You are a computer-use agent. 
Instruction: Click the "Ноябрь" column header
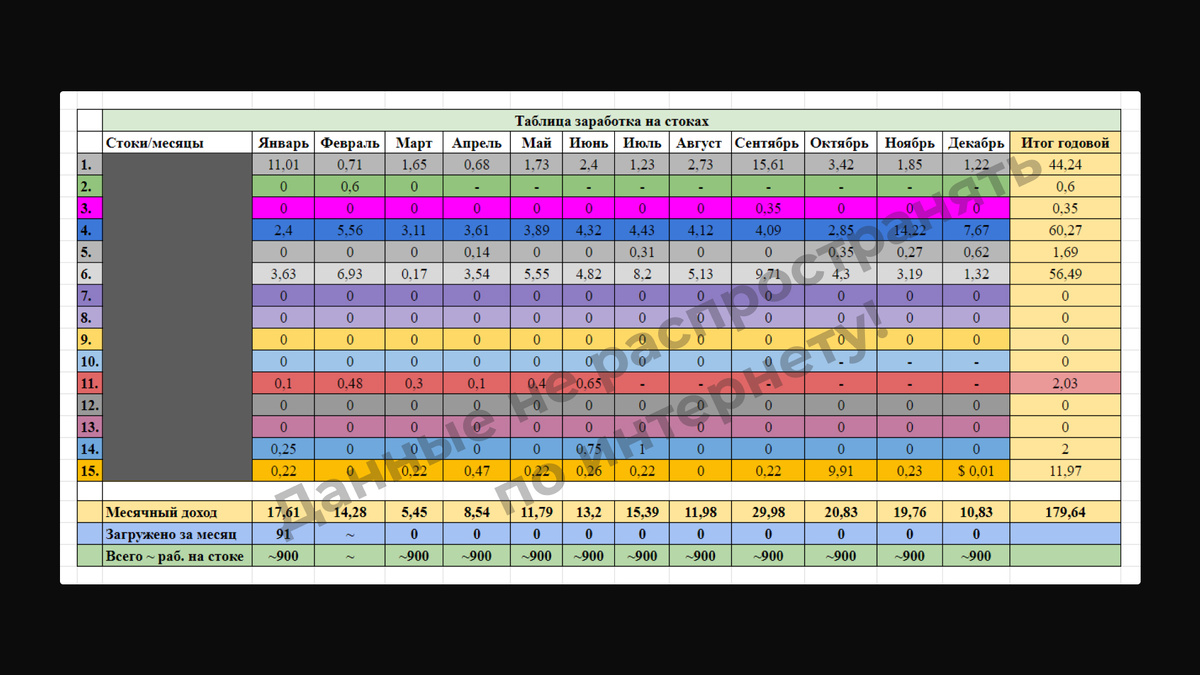point(910,143)
